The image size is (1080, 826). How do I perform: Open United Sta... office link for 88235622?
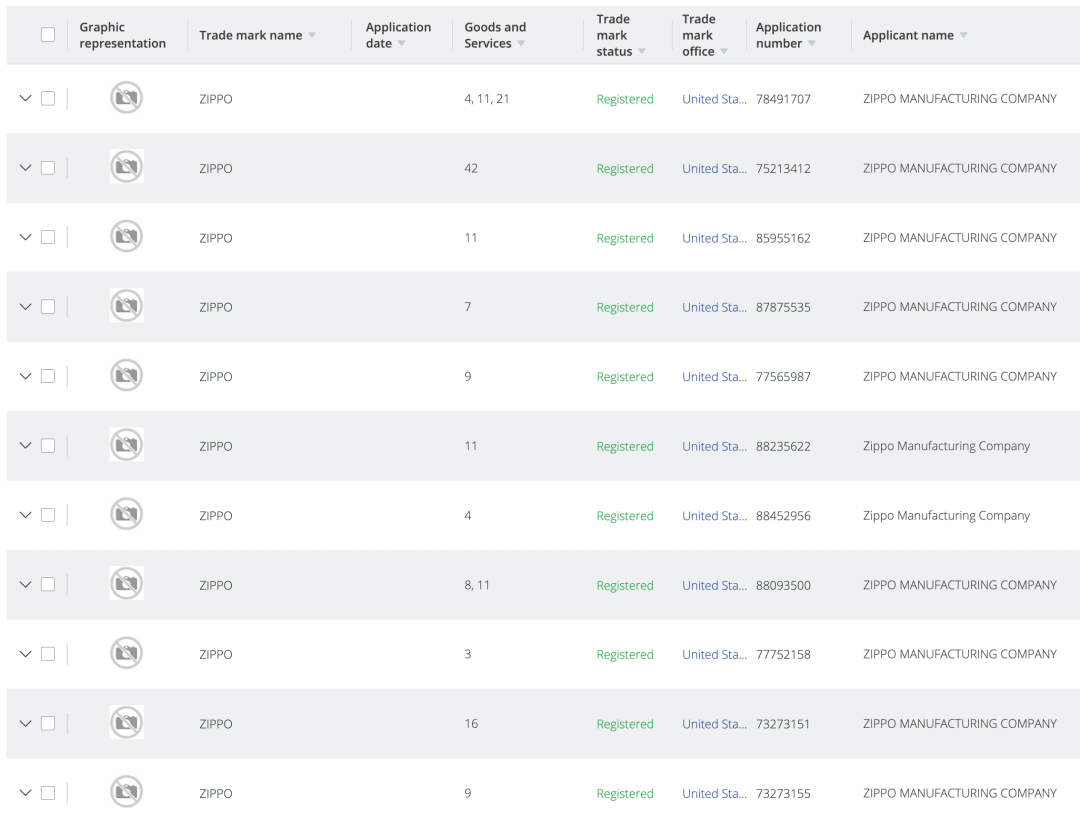714,446
